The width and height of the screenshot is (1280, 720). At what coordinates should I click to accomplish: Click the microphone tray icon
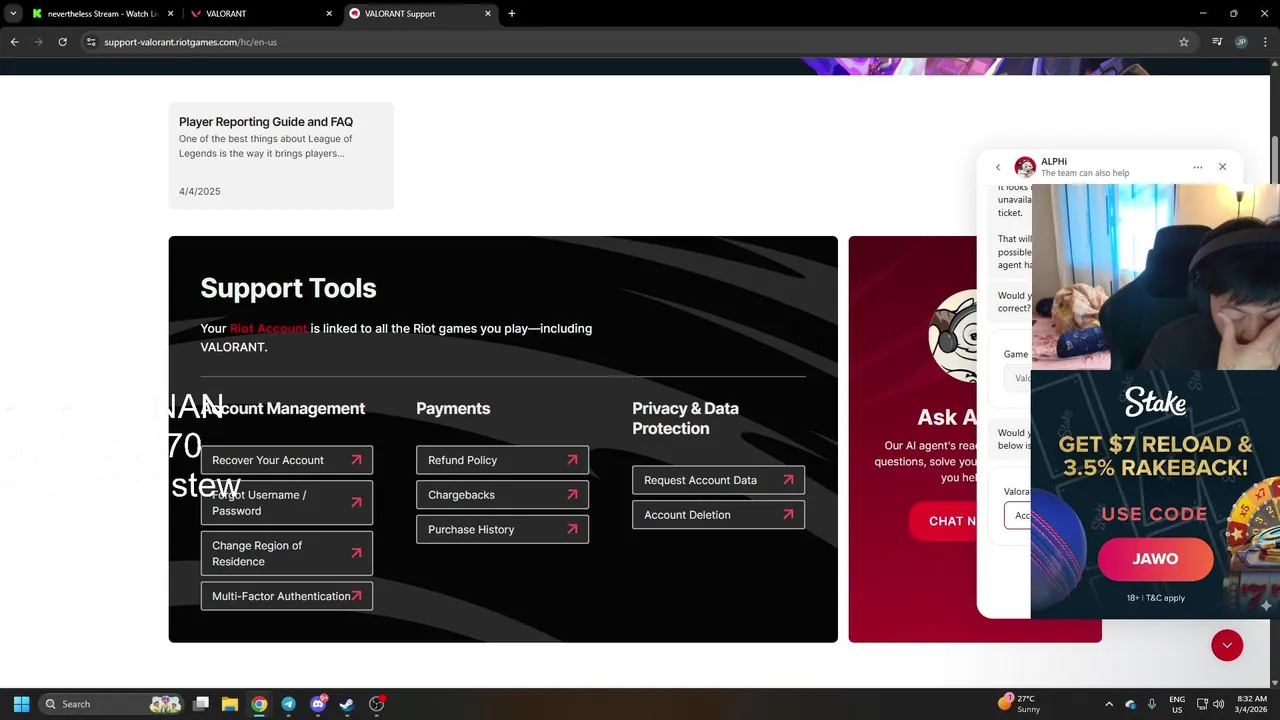tap(1152, 704)
